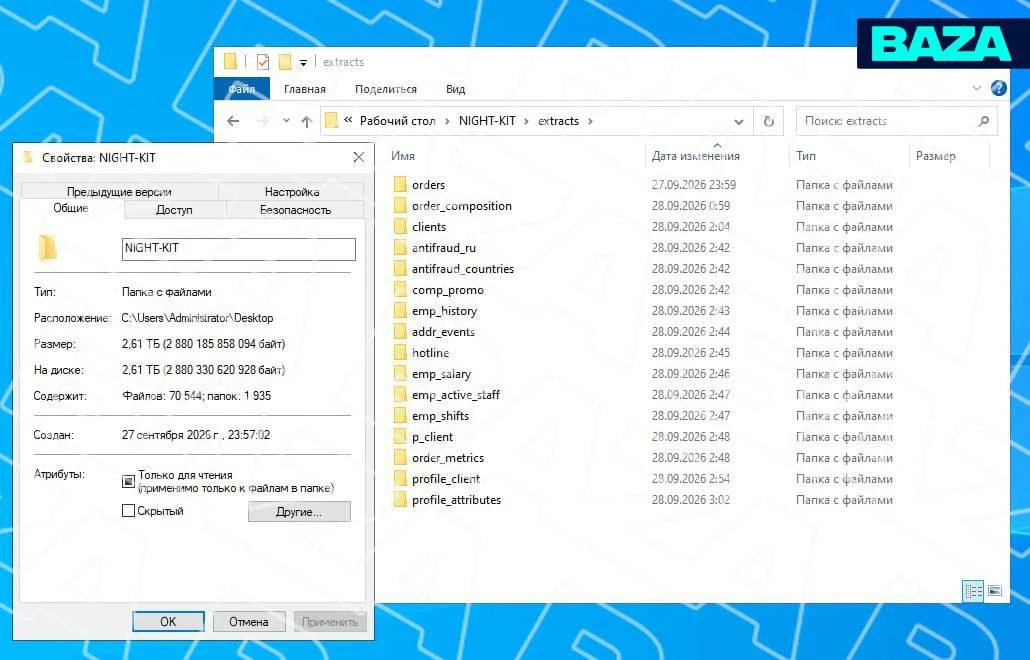Open the Вид ribbon tab
Screen dimensions: 1030x660
455,89
